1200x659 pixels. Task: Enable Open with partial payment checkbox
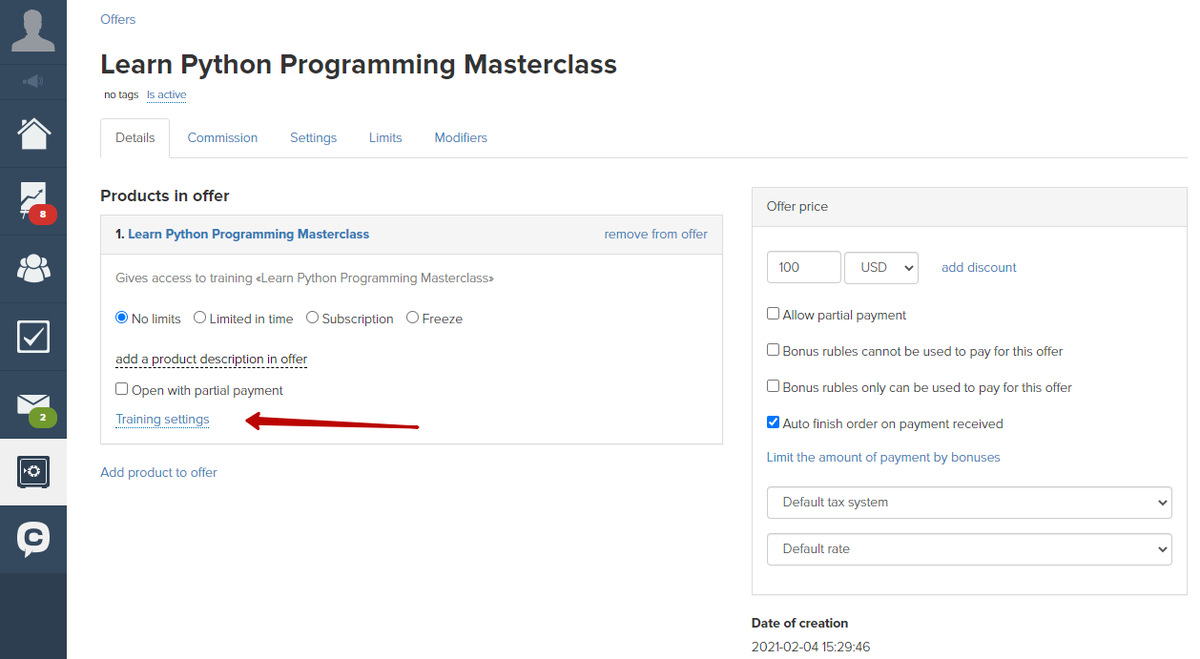point(122,390)
